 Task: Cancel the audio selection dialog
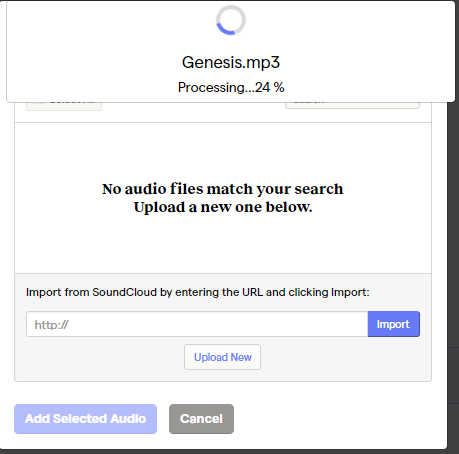pos(201,419)
